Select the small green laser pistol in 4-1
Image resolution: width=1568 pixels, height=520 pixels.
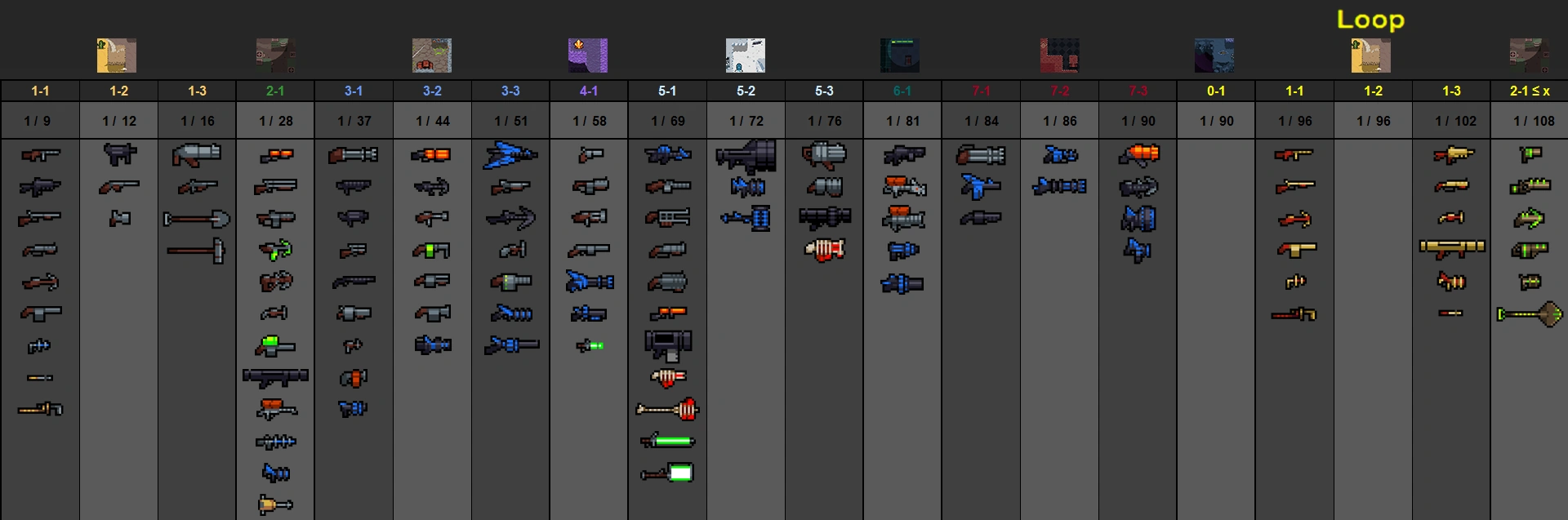click(590, 346)
